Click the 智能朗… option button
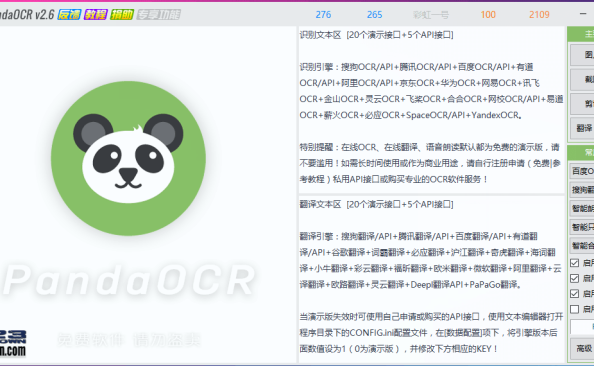 pyautogui.click(x=582, y=208)
